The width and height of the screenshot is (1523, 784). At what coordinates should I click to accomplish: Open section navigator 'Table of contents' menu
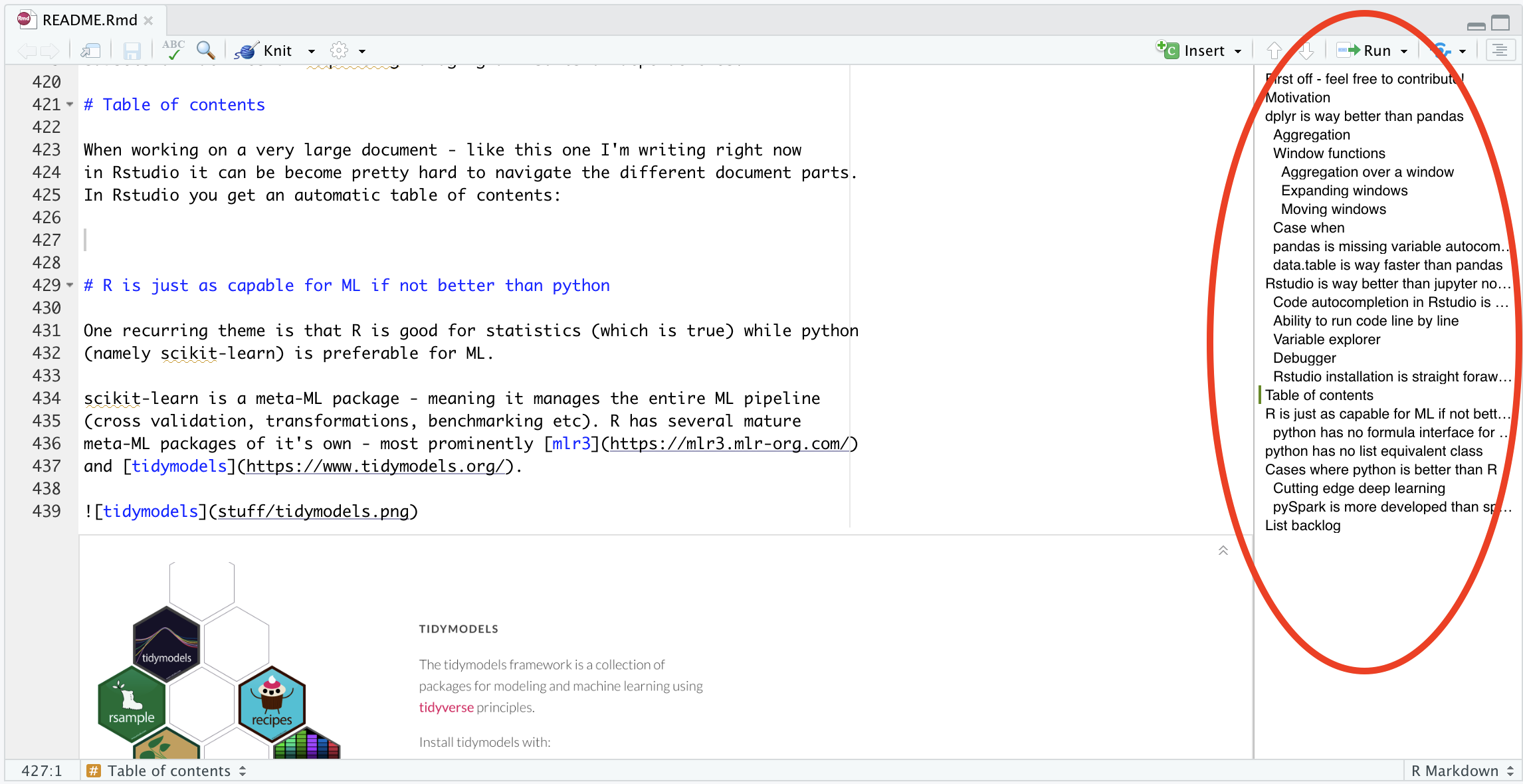pos(169,771)
